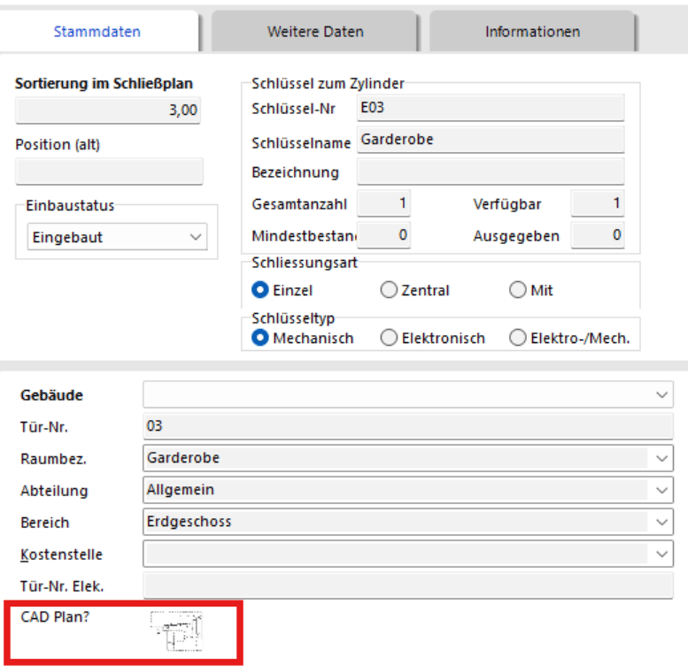The height and width of the screenshot is (672, 688).
Task: Open the Informationen tab
Action: tap(532, 32)
